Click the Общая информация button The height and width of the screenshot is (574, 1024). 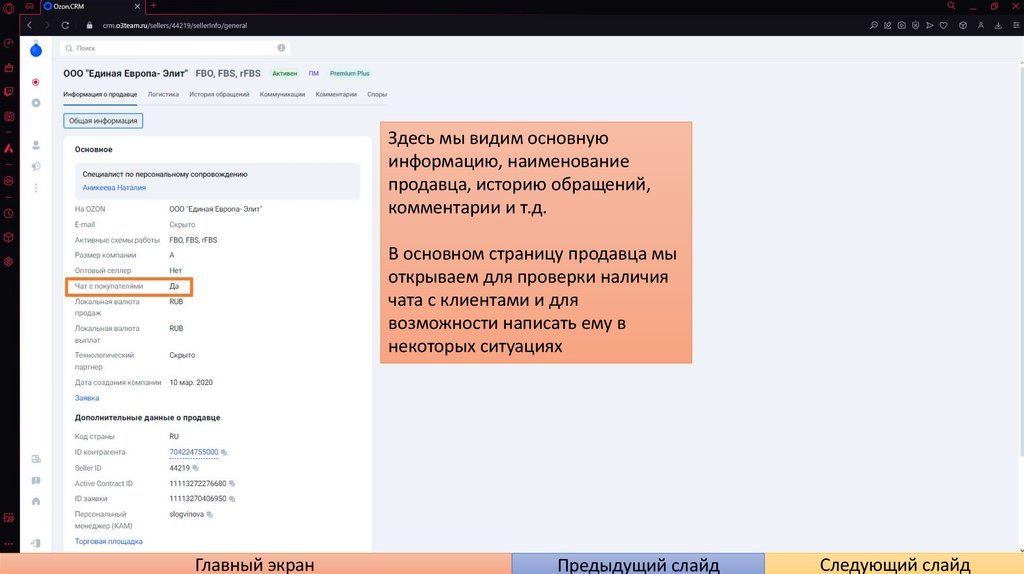coord(103,121)
